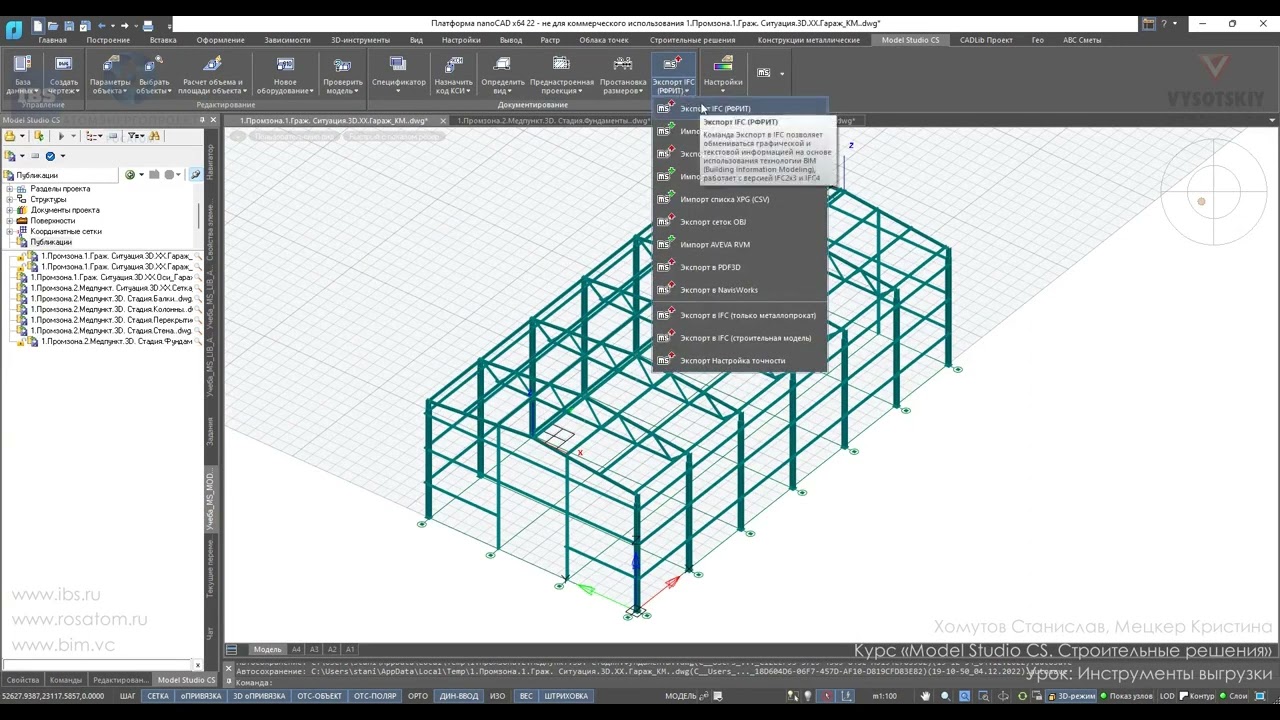Toggle ШАГ snap mode in status bar
The image size is (1280, 720).
(128, 696)
